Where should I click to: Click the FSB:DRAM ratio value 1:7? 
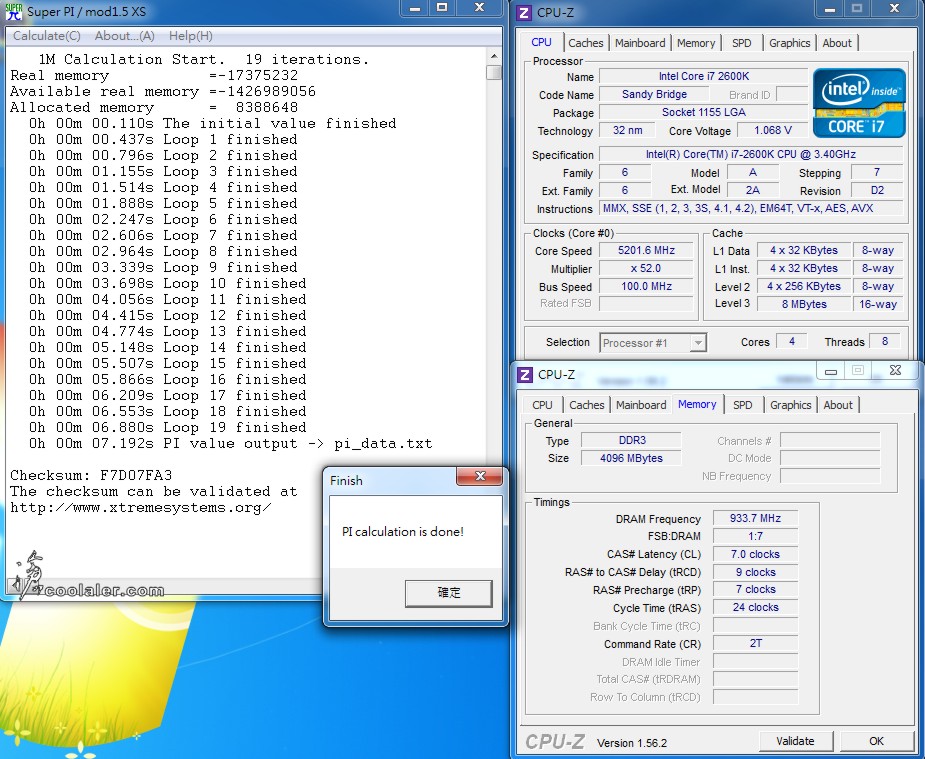pyautogui.click(x=755, y=536)
